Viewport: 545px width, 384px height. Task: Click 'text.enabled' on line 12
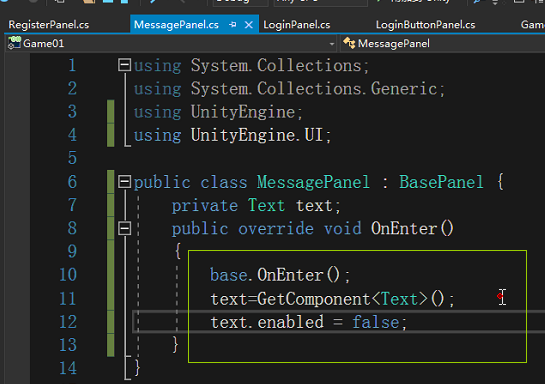point(267,322)
